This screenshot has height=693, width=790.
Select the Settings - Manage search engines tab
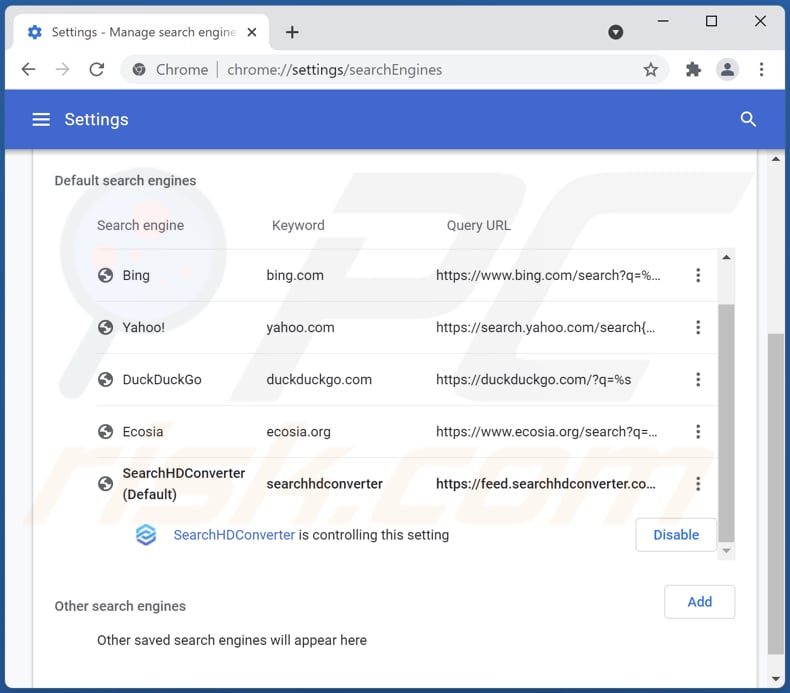(x=140, y=32)
